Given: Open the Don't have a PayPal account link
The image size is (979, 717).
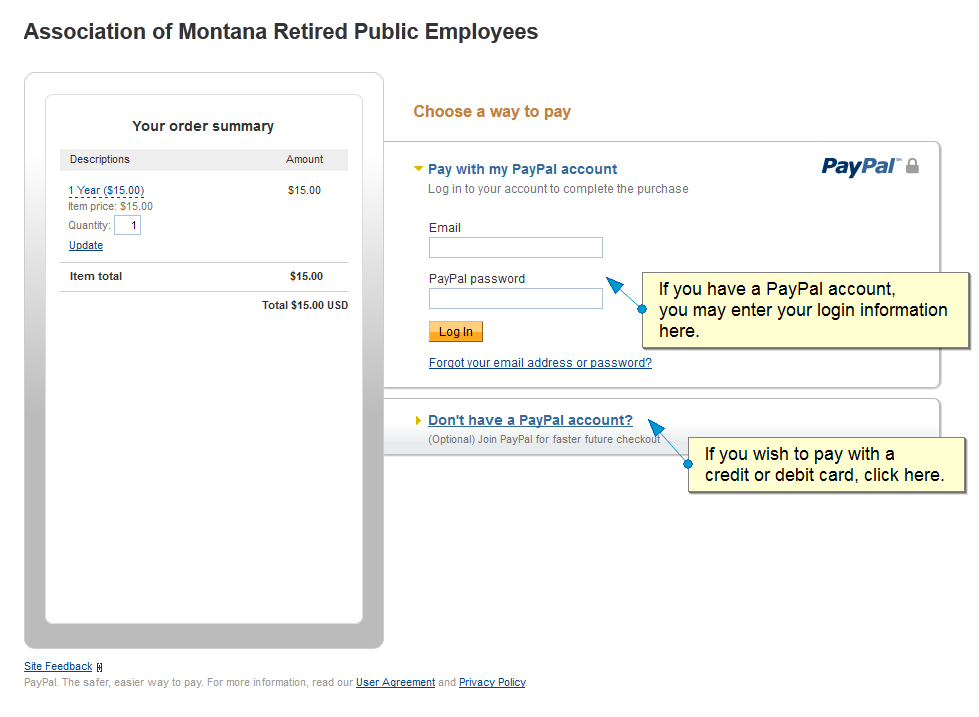Looking at the screenshot, I should coord(530,420).
